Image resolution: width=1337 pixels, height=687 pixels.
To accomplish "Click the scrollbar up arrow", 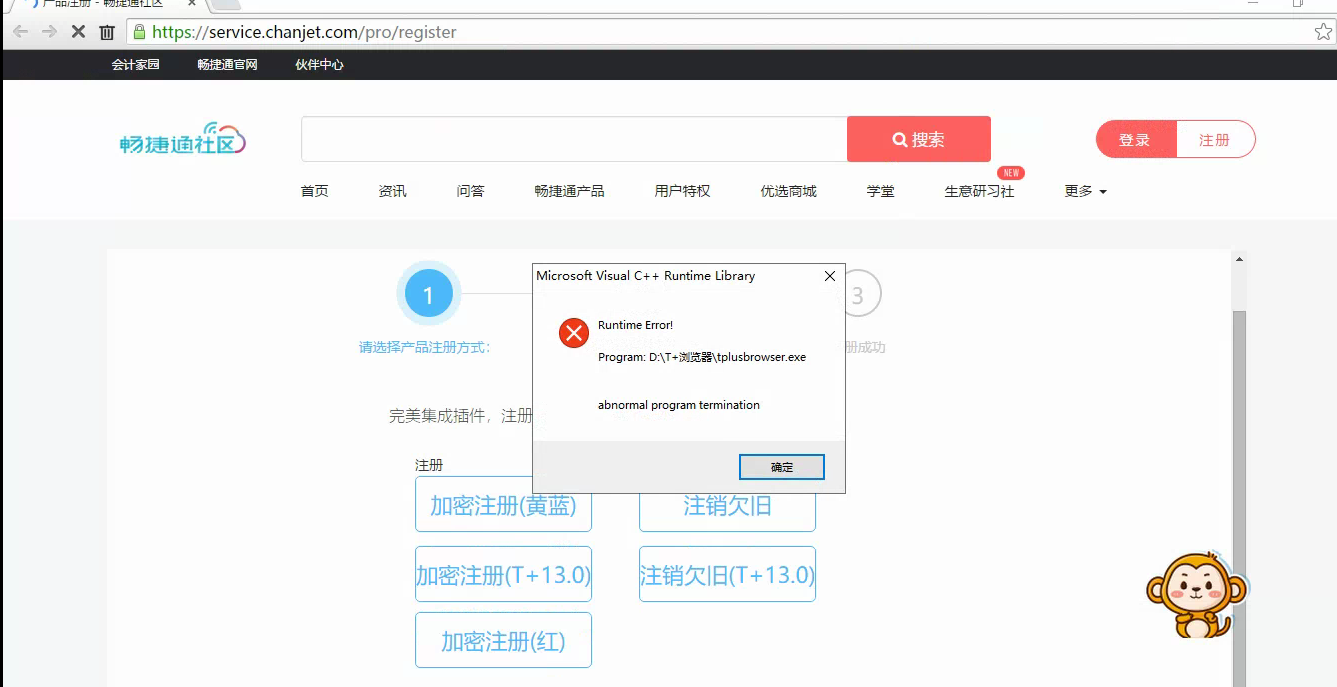I will (x=1240, y=259).
